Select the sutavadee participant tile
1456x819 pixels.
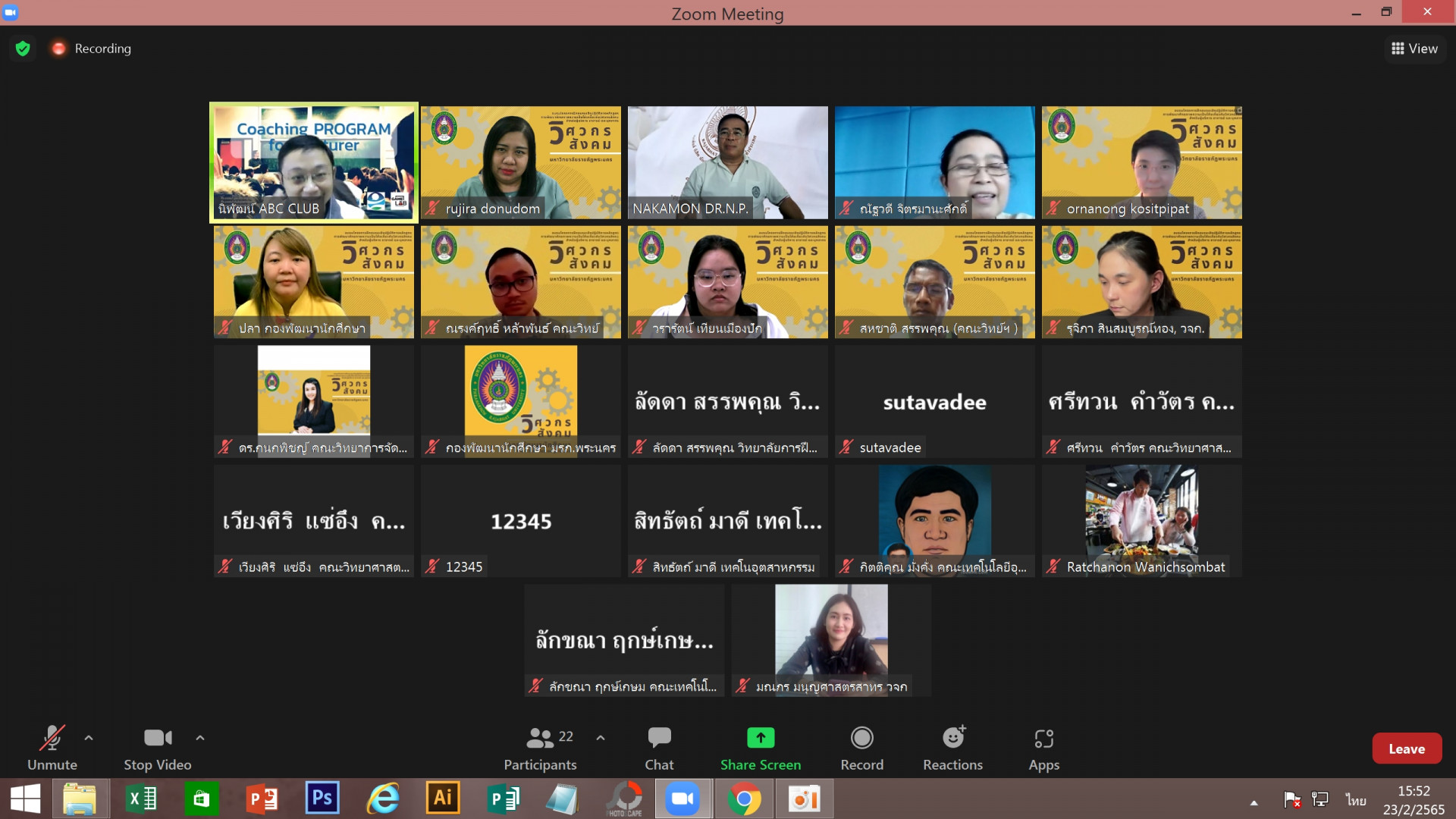tap(935, 402)
